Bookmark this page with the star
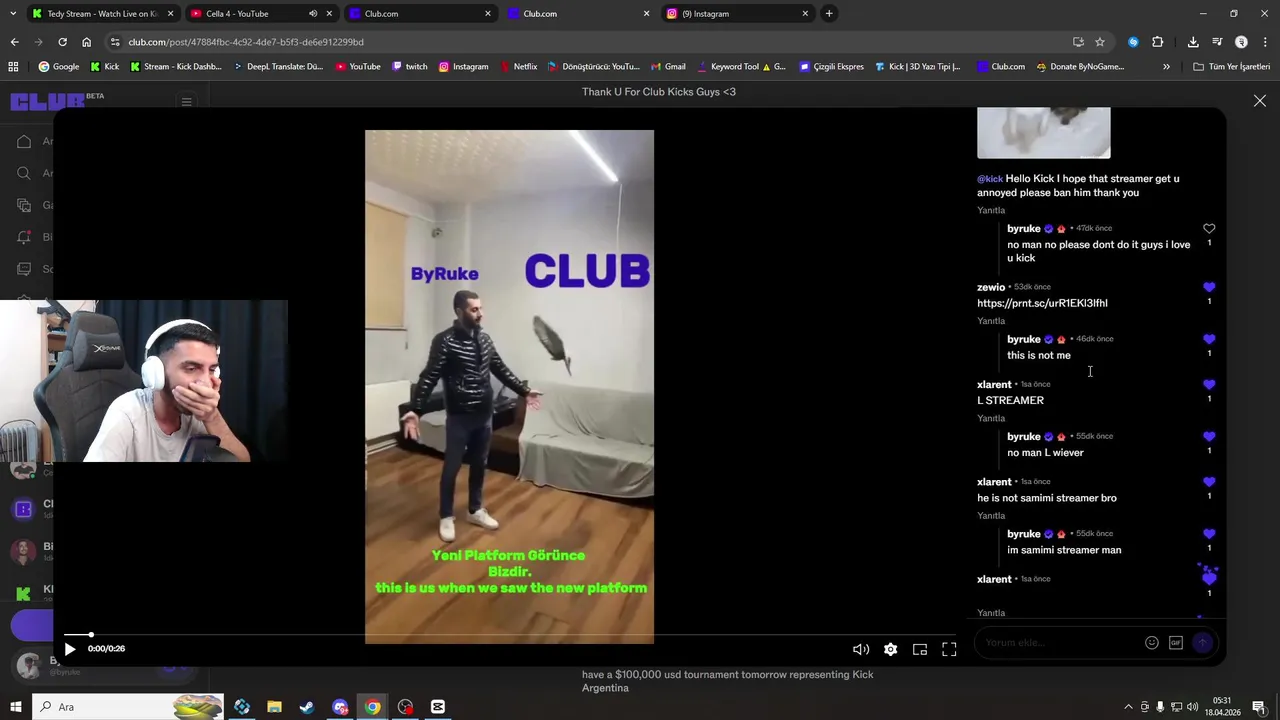Image resolution: width=1280 pixels, height=720 pixels. click(1100, 42)
